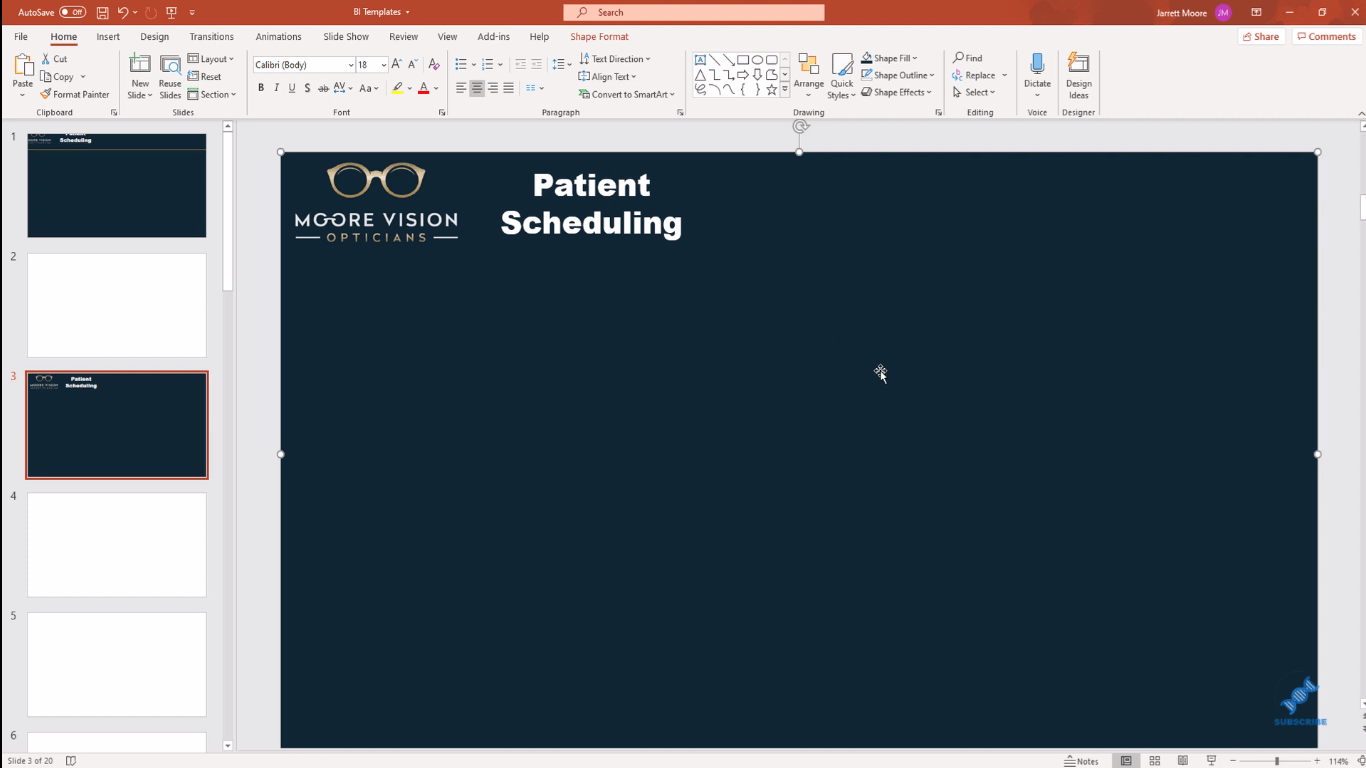Select the star shape in gallery
This screenshot has width=1366, height=768.
tap(771, 89)
